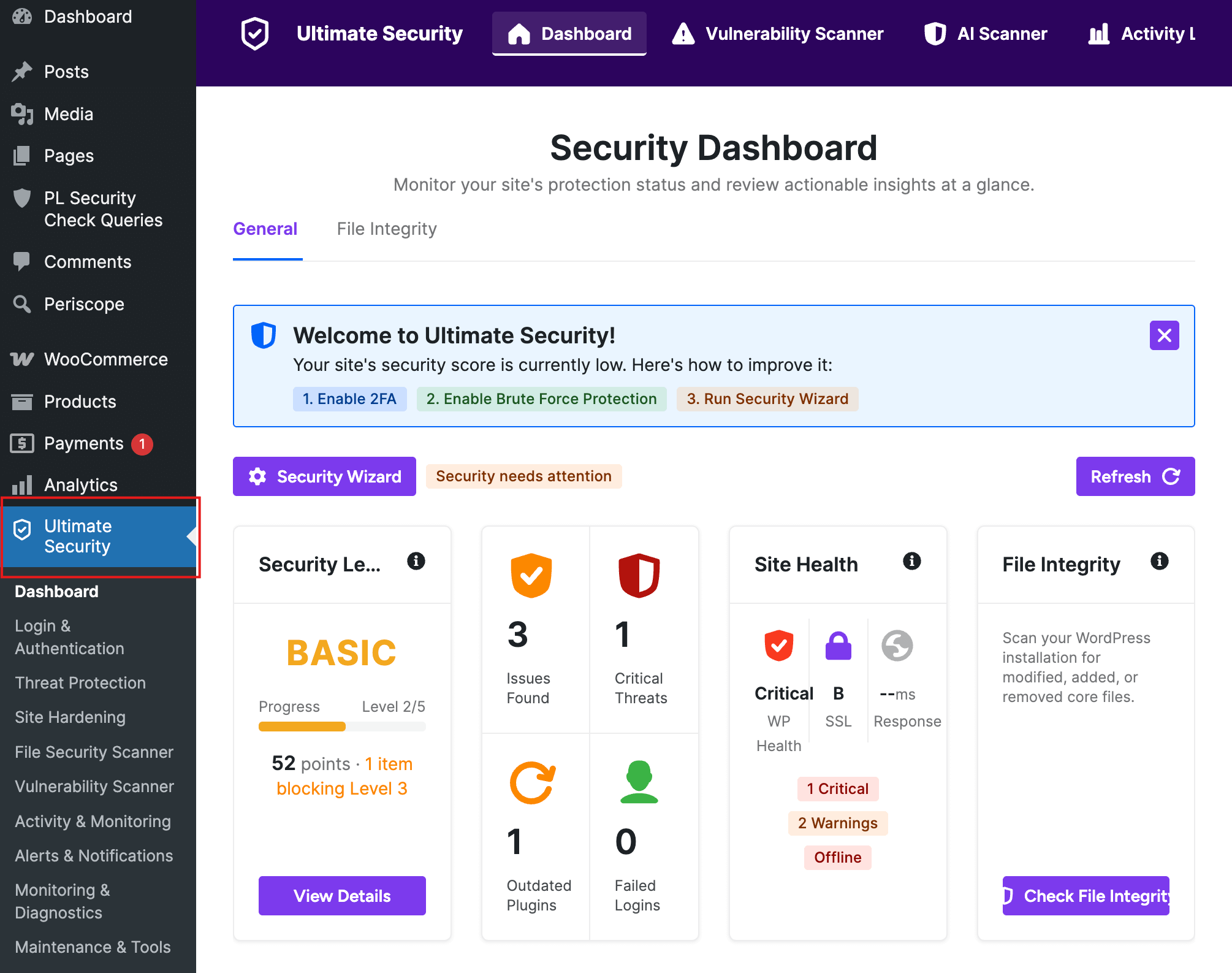Viewport: 1232px width, 973px height.
Task: Click the Security Level info icon
Action: (416, 561)
